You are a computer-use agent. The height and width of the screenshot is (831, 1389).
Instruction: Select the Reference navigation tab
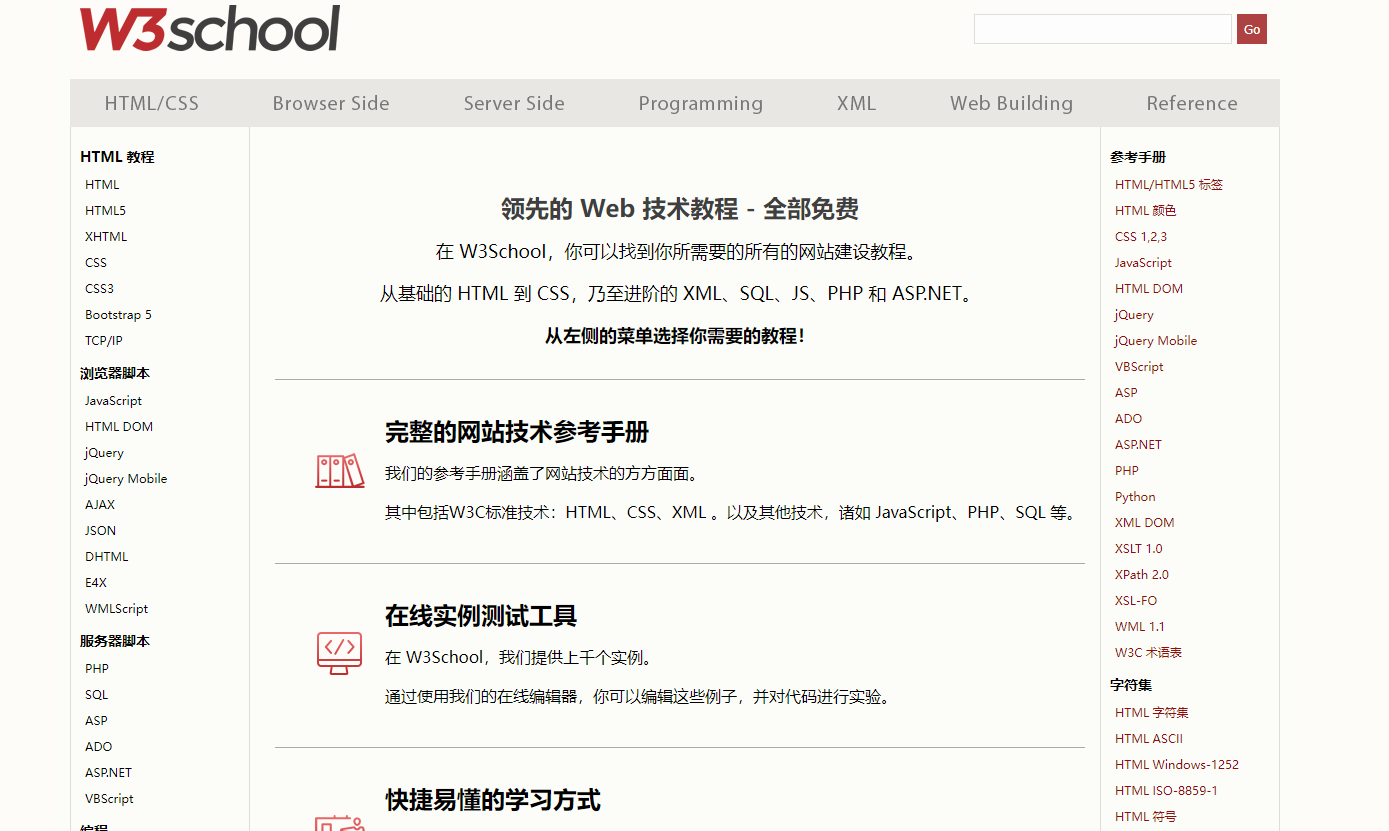(x=1191, y=103)
